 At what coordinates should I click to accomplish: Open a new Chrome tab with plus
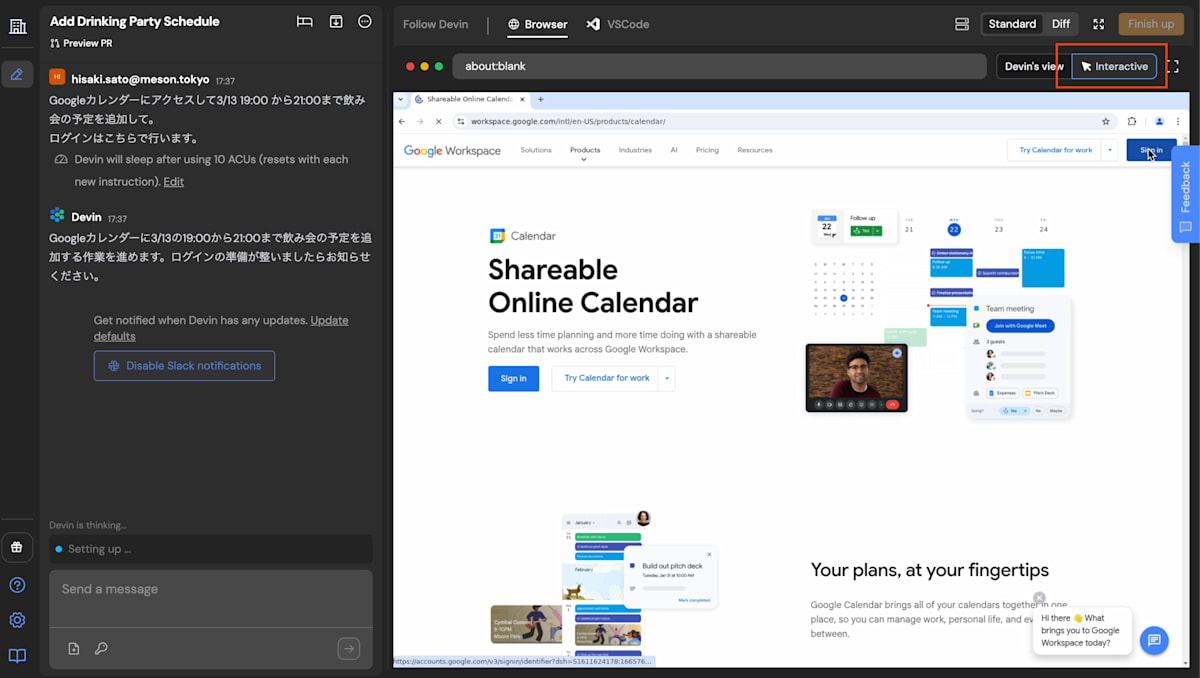[x=541, y=99]
